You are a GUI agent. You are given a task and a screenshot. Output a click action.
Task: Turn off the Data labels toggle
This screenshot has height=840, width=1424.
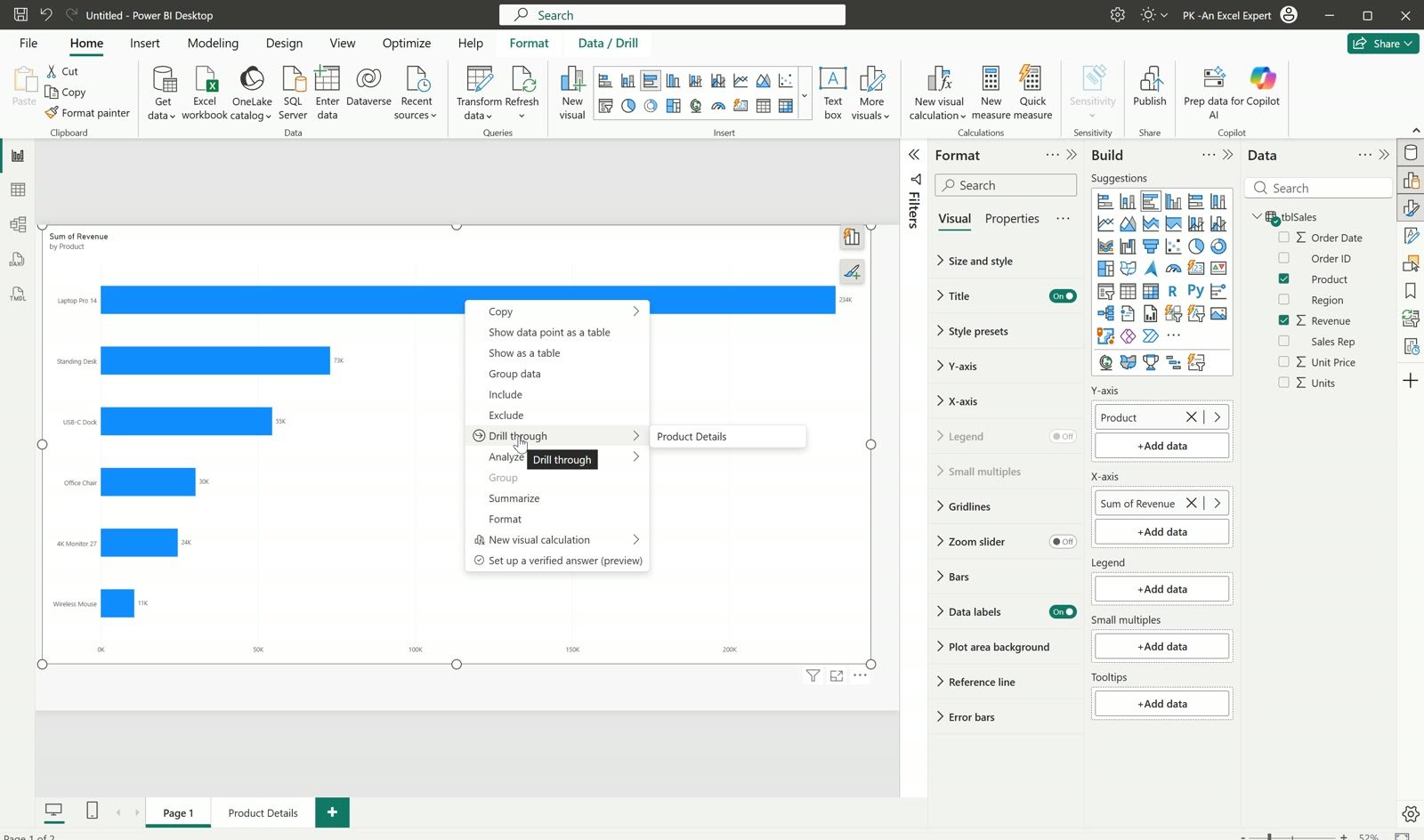tap(1063, 612)
